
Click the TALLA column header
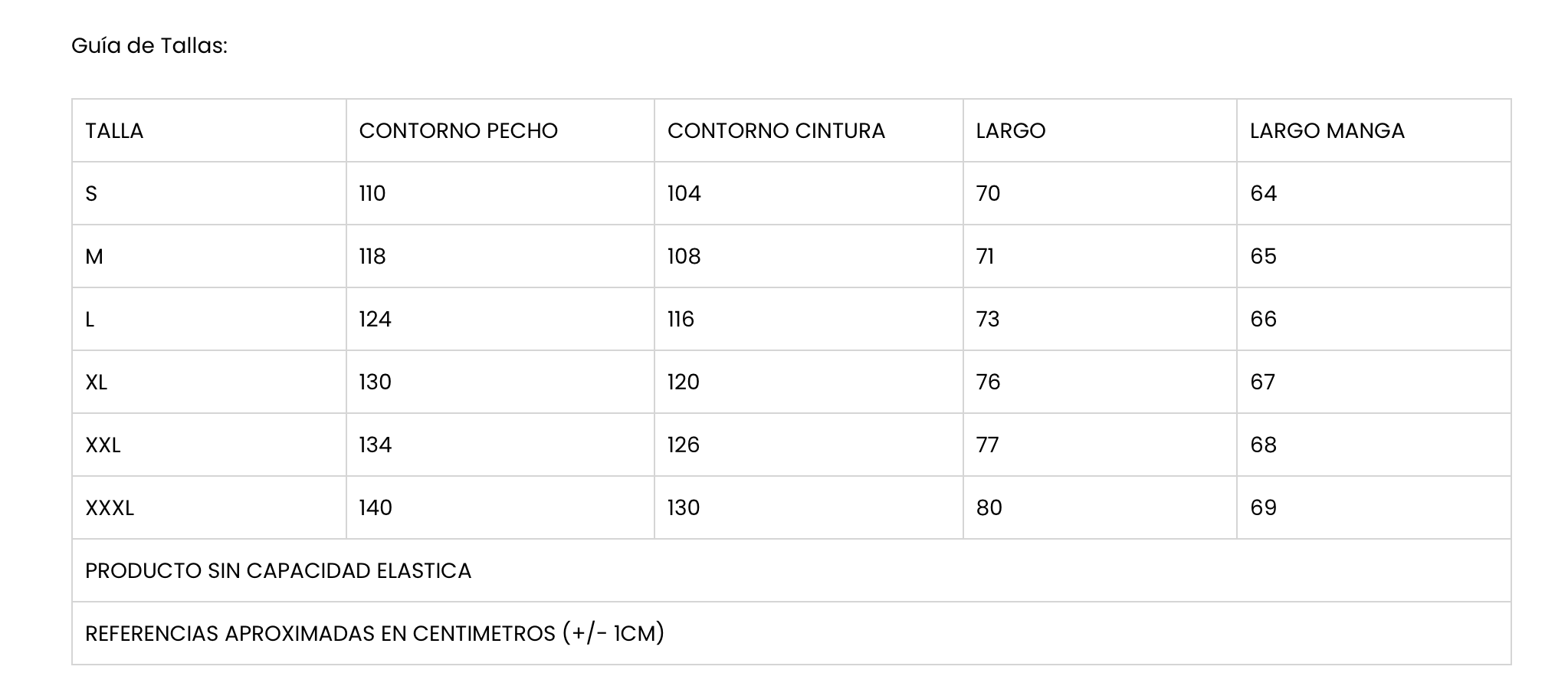coord(114,131)
